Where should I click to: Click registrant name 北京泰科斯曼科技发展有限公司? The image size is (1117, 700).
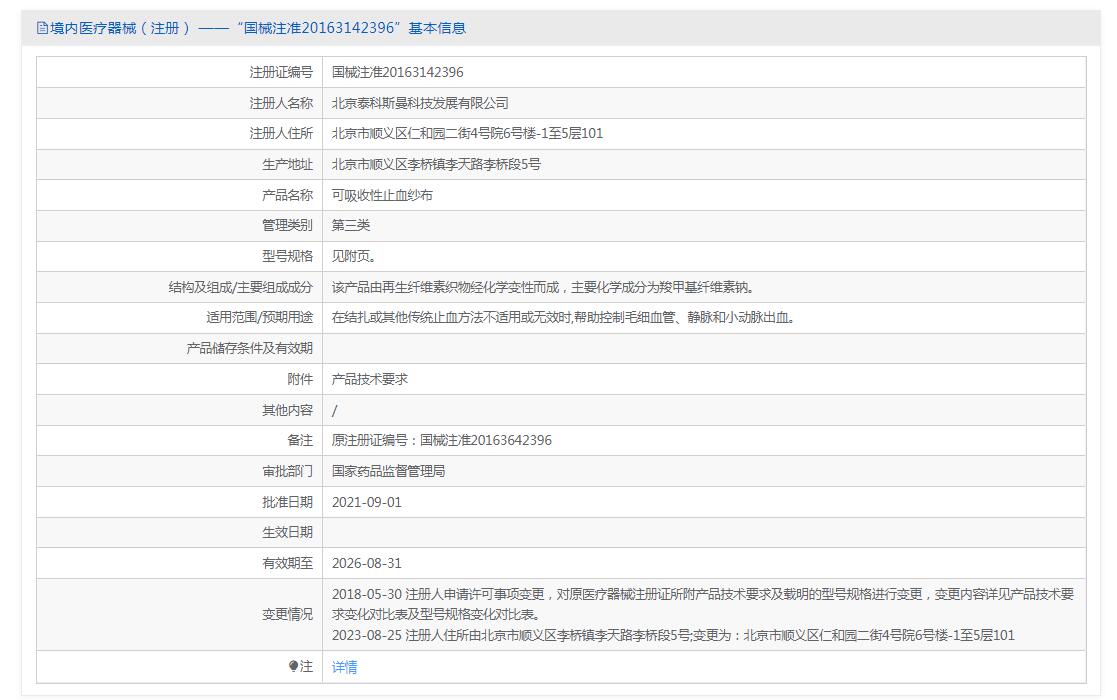pyautogui.click(x=420, y=103)
